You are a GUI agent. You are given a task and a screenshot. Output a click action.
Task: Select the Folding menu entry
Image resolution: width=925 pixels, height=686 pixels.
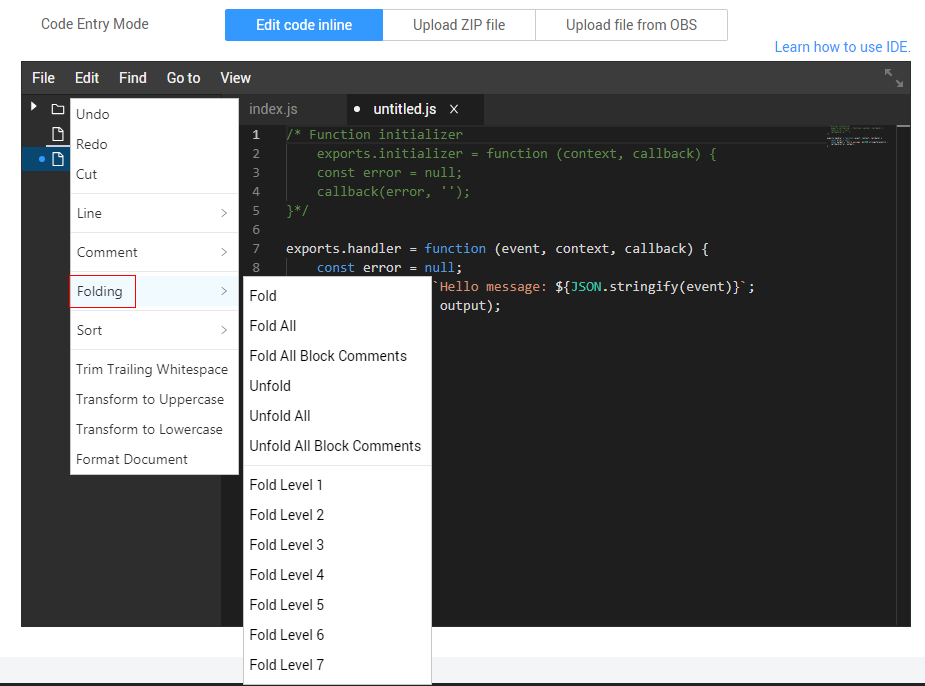(x=154, y=291)
